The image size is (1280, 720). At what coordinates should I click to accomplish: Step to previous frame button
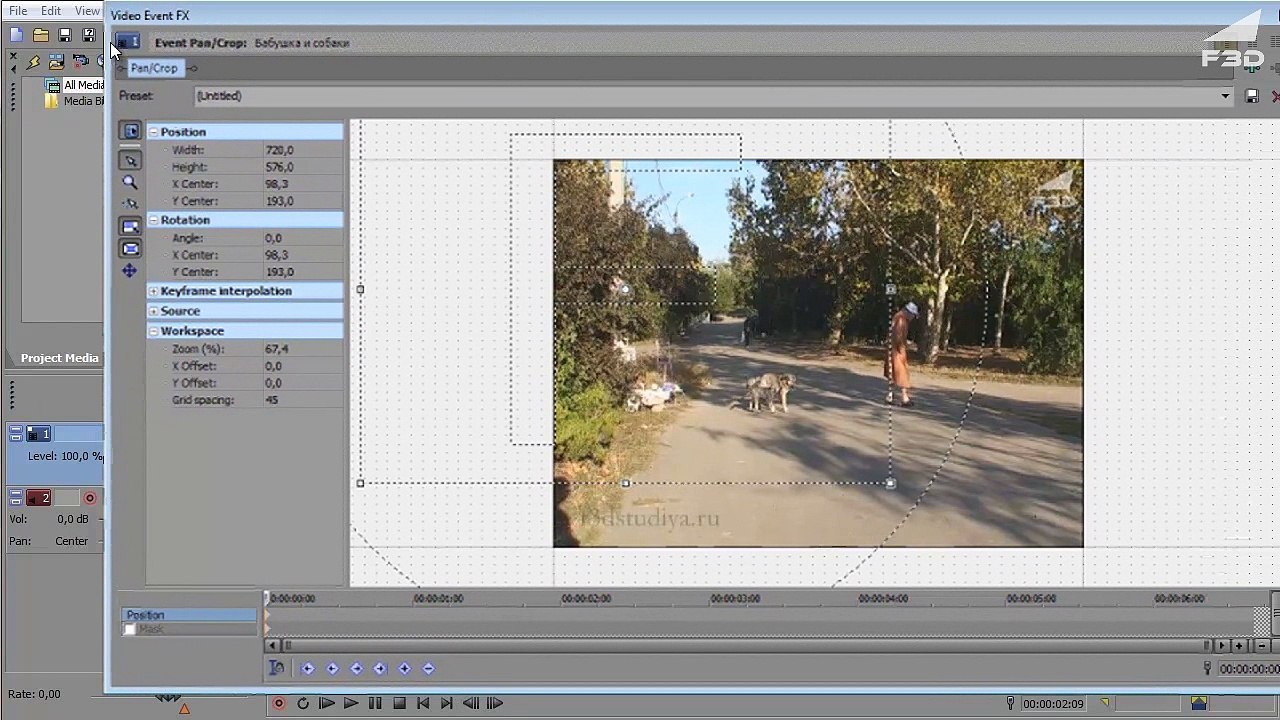click(471, 703)
